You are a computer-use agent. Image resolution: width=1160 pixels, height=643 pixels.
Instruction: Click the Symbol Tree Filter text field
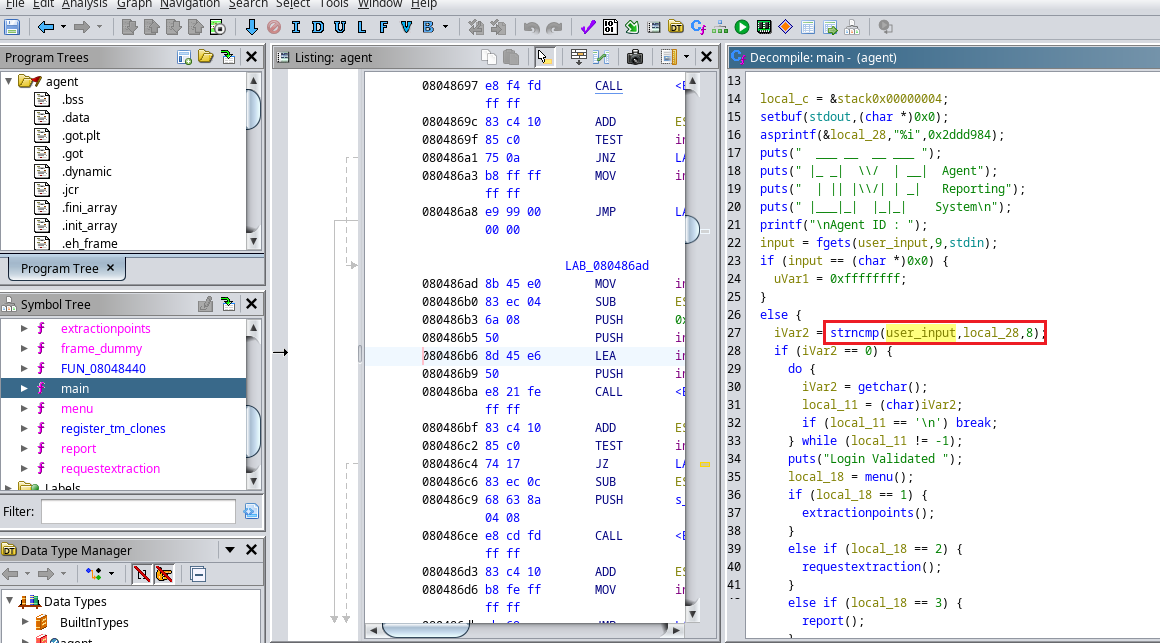tap(138, 512)
